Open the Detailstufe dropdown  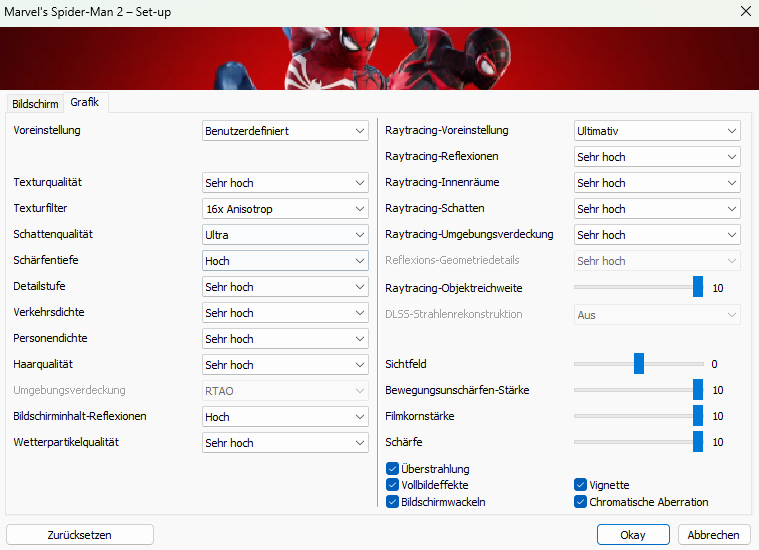click(285, 287)
